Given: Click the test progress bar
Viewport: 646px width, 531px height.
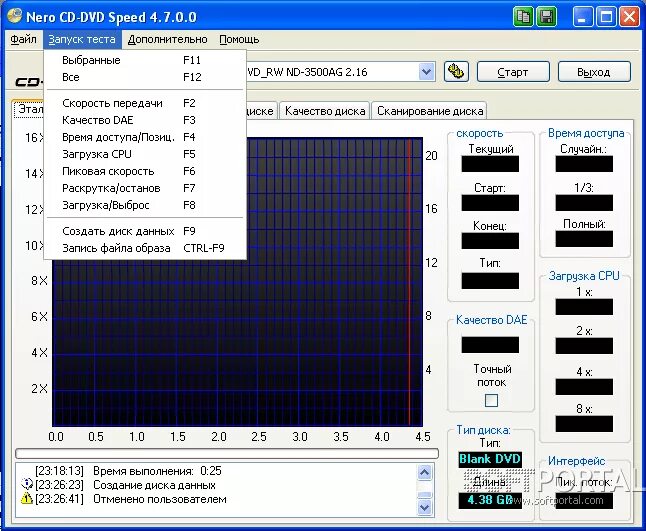Looking at the screenshot, I should coord(227,454).
